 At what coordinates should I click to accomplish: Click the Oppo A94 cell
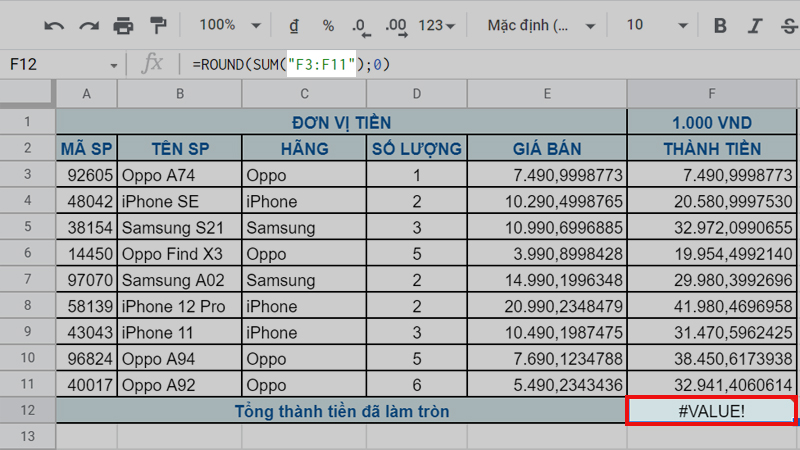(x=180, y=359)
